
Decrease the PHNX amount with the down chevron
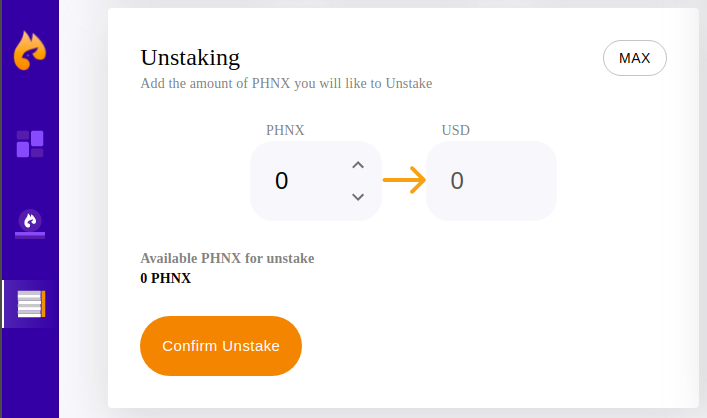358,197
